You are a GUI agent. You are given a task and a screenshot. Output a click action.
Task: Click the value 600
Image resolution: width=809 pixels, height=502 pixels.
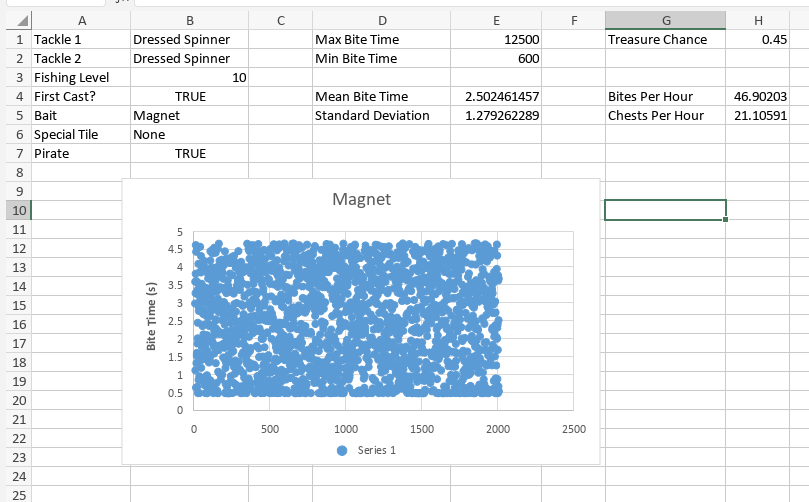tap(496, 59)
